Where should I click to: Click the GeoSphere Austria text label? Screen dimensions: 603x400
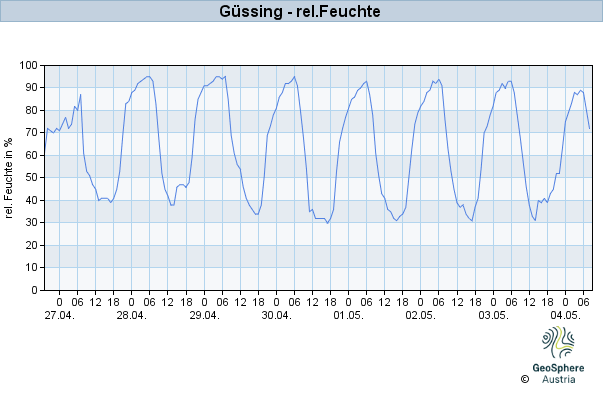tap(558, 373)
